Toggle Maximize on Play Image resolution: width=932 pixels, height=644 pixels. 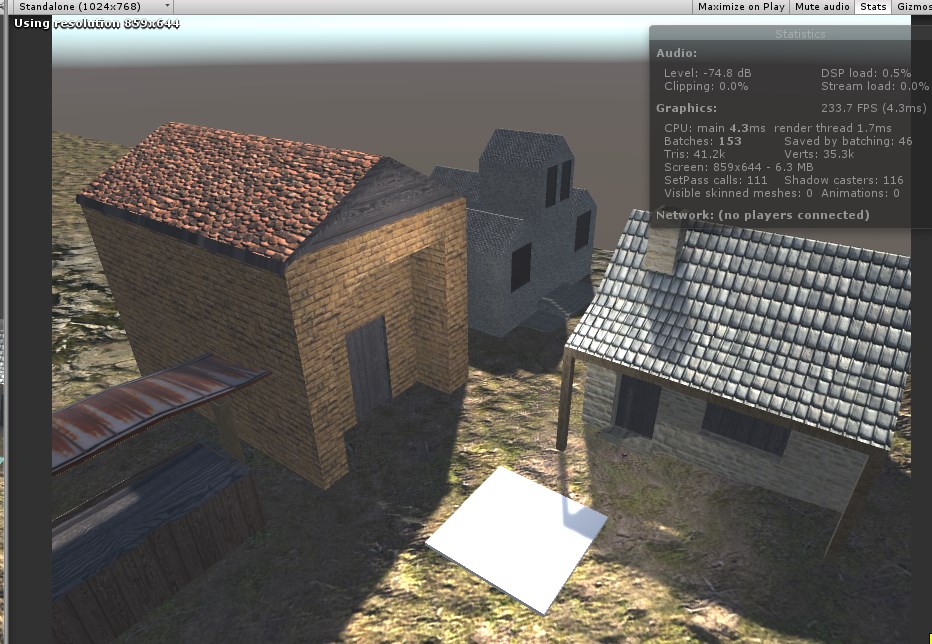coord(741,7)
